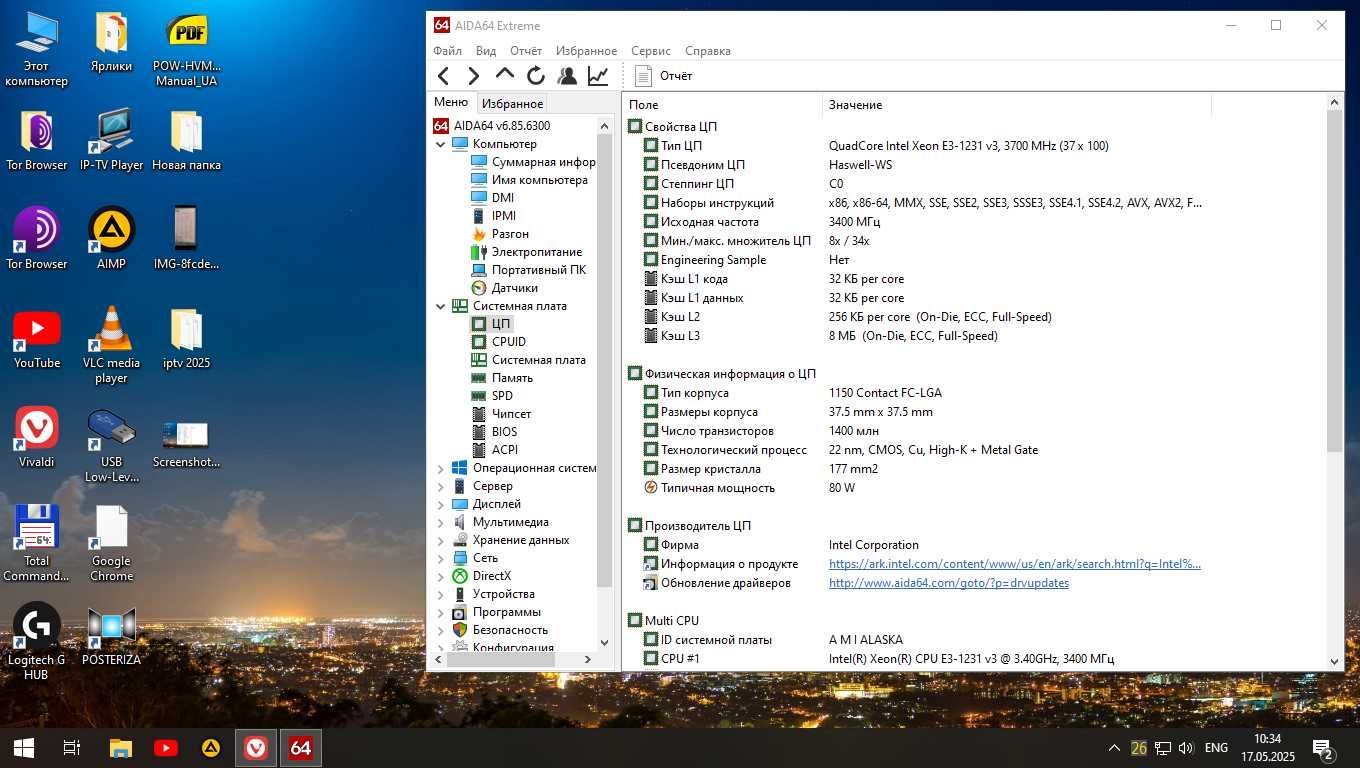Expand the Хранение данных node
This screenshot has width=1360, height=768.
441,540
